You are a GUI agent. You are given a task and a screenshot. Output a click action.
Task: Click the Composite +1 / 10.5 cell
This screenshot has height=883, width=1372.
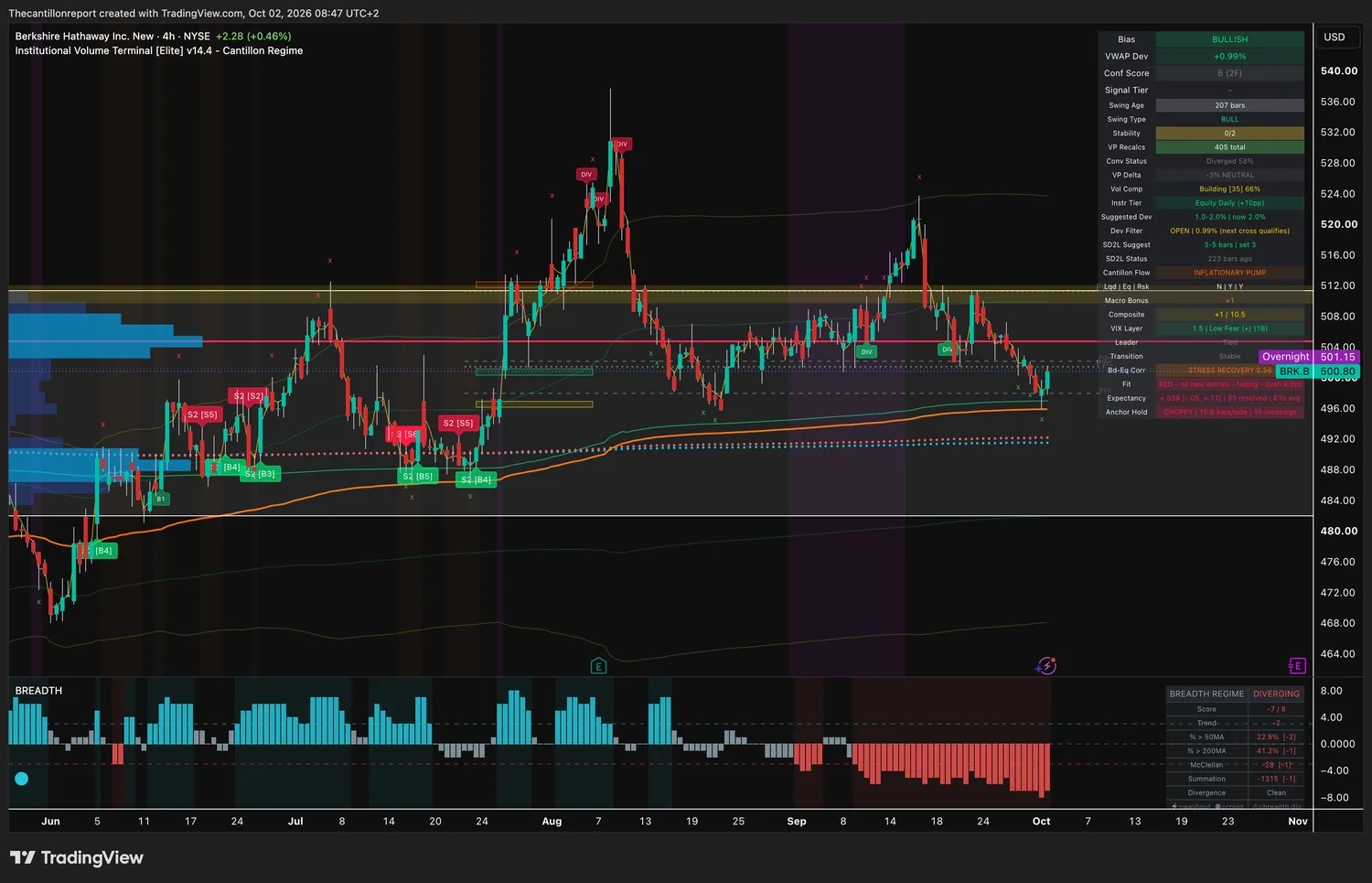[x=1229, y=315]
